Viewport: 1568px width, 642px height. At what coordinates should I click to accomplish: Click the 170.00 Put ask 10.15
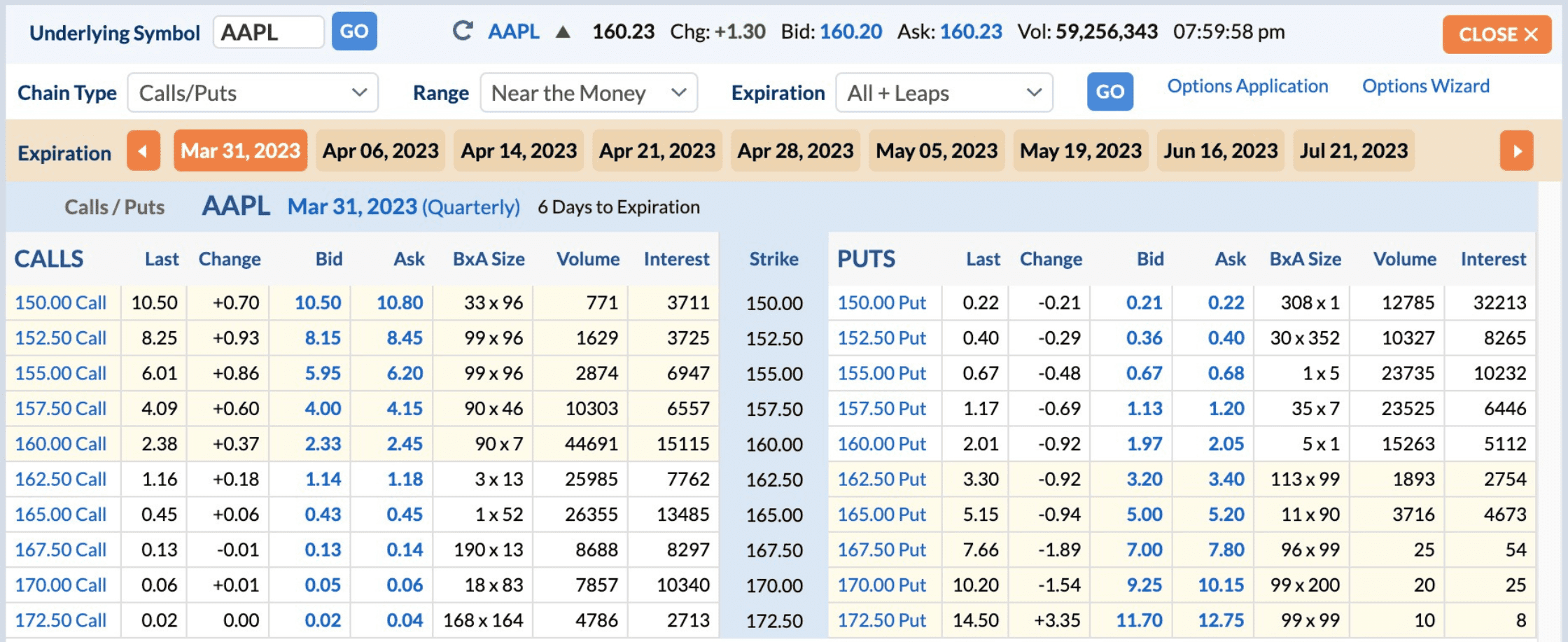pos(1221,585)
